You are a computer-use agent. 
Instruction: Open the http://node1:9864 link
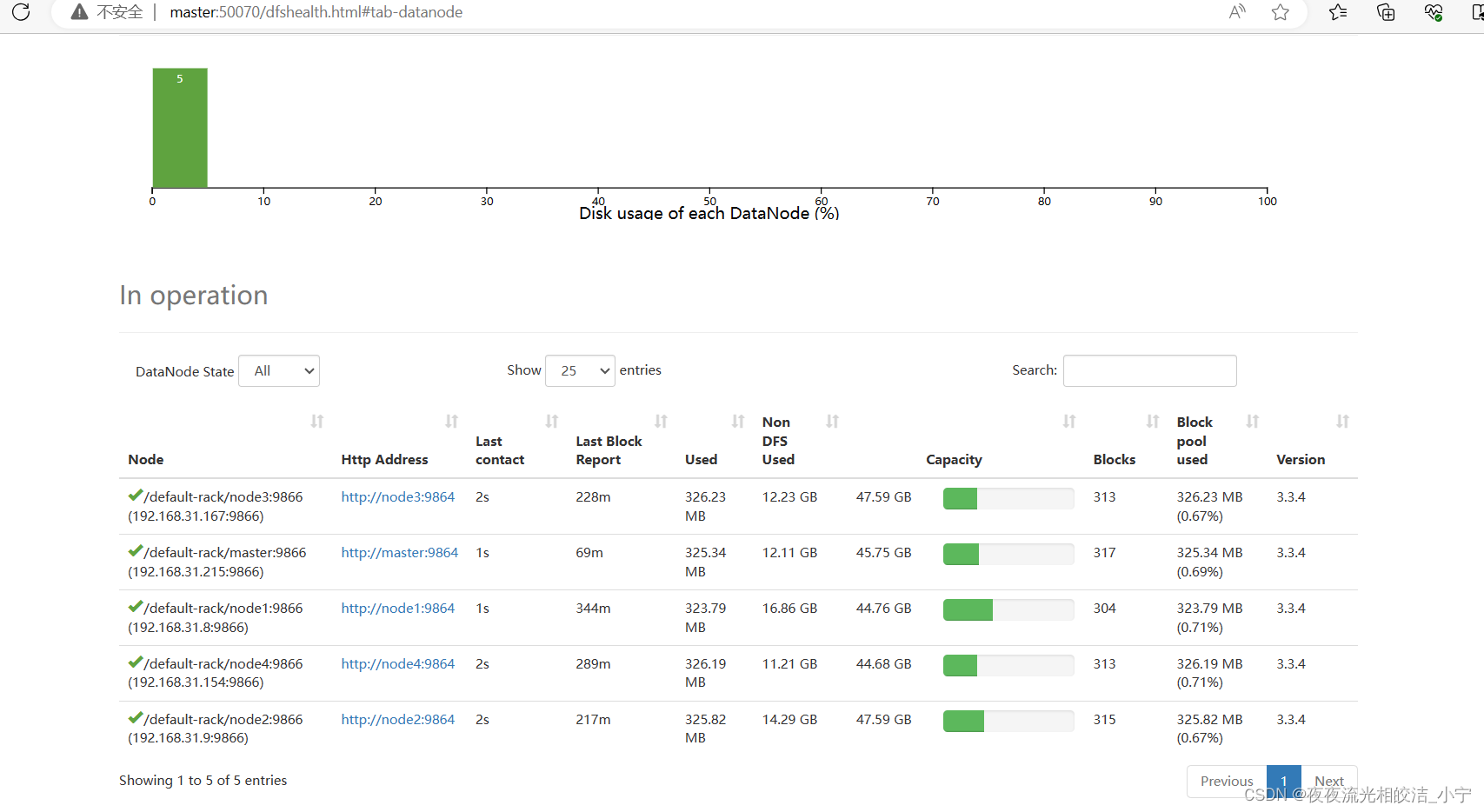pos(398,609)
